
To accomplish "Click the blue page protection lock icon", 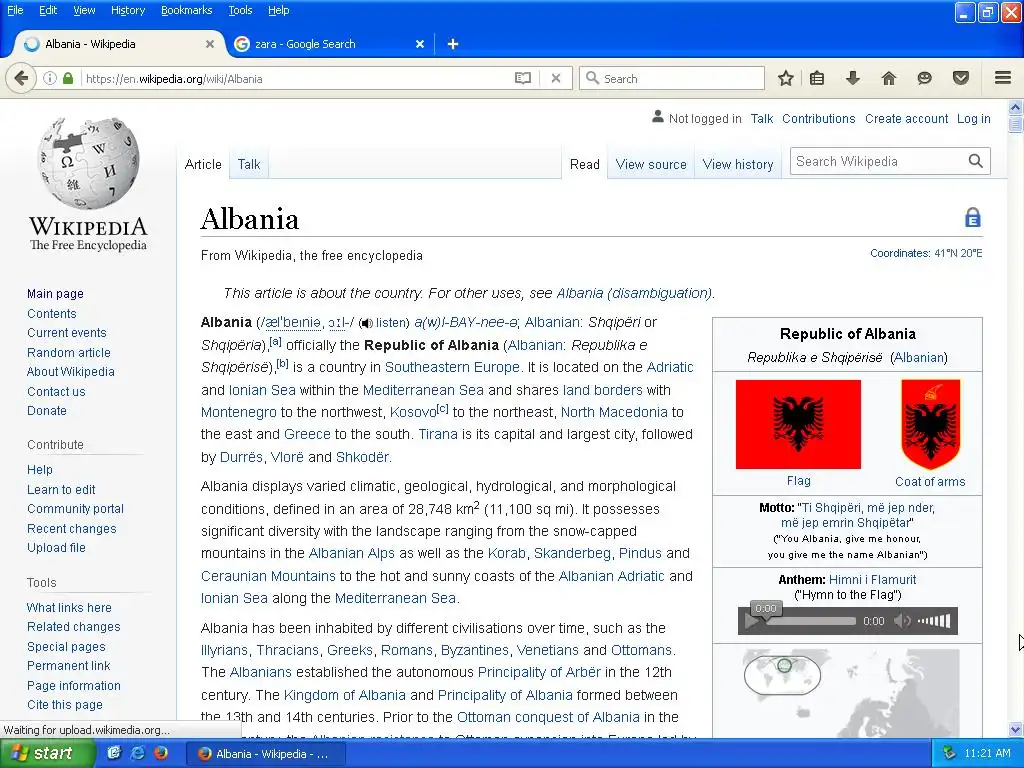I will (972, 217).
